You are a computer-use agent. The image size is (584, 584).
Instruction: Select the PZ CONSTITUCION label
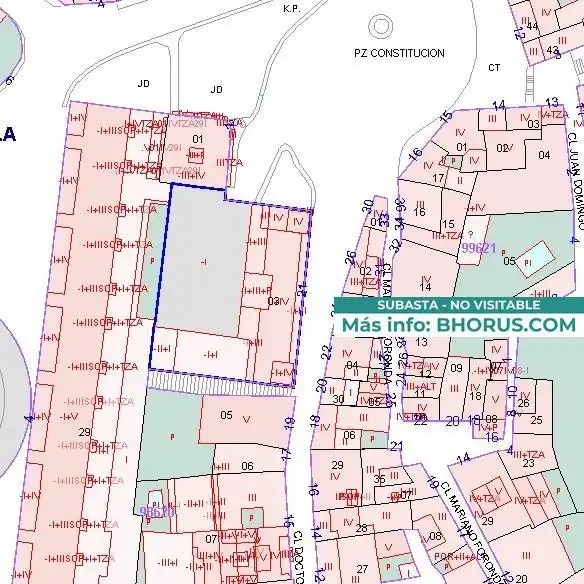(399, 53)
